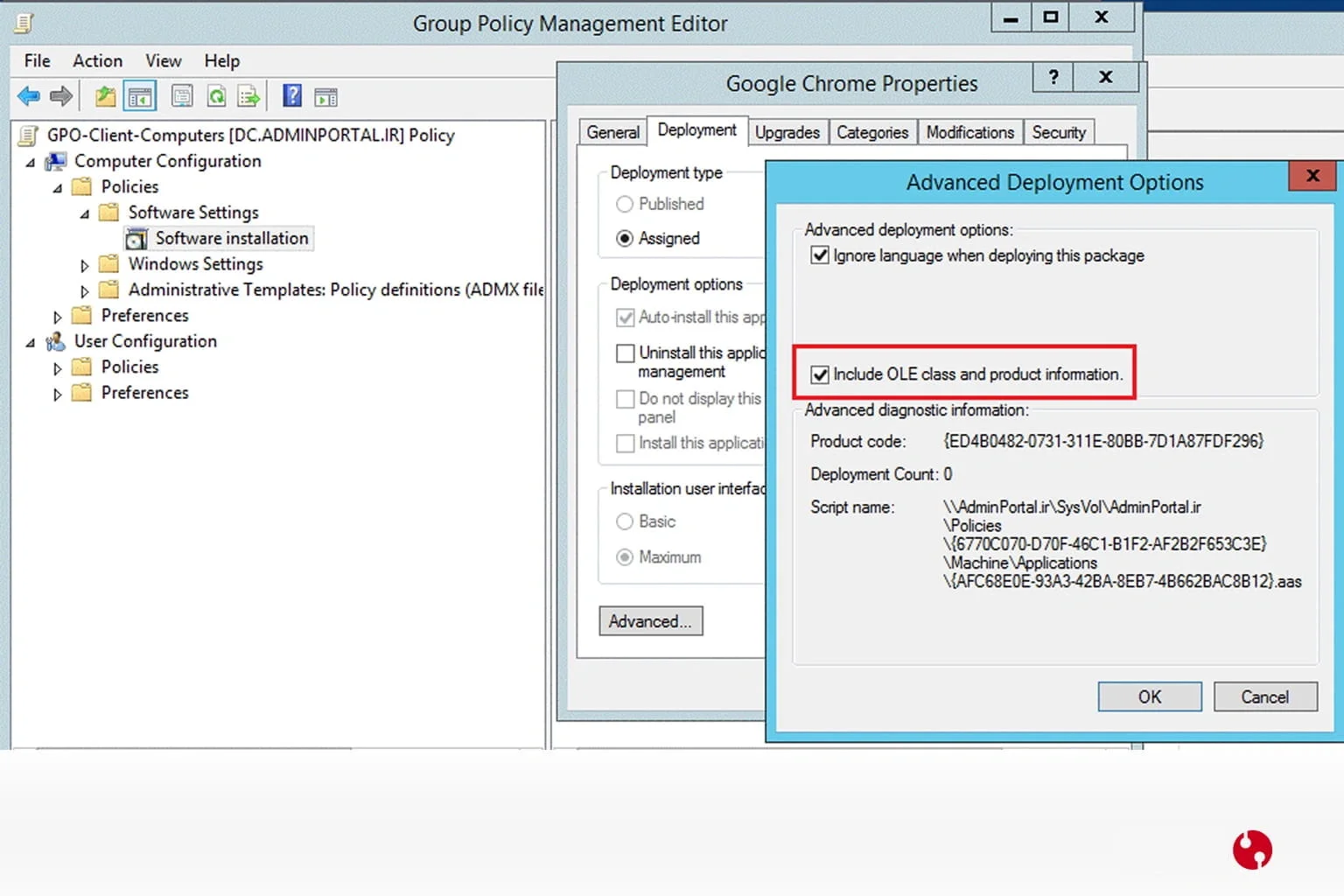Open the View menu
The image size is (1344, 896).
tap(164, 61)
